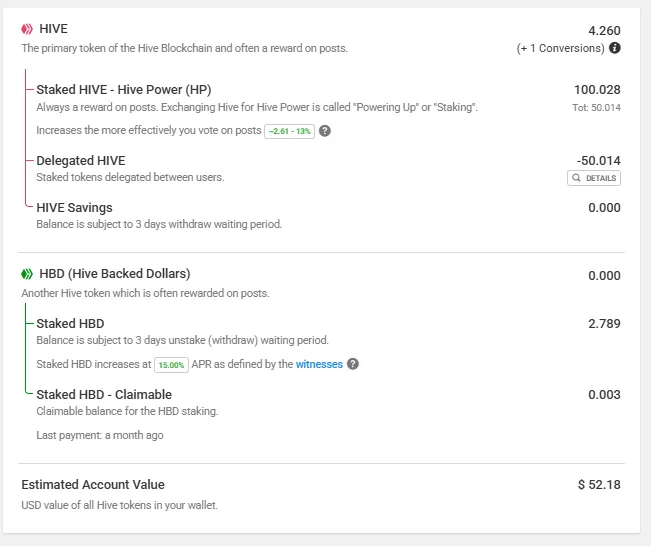Click the magnifier icon in DETAILS button
651x546 pixels.
click(576, 178)
